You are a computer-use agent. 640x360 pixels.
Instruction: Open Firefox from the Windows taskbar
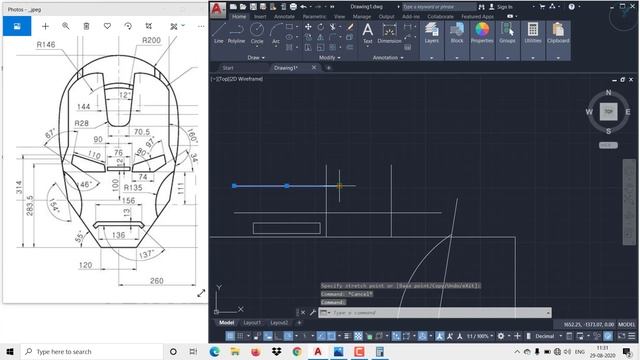pos(256,351)
